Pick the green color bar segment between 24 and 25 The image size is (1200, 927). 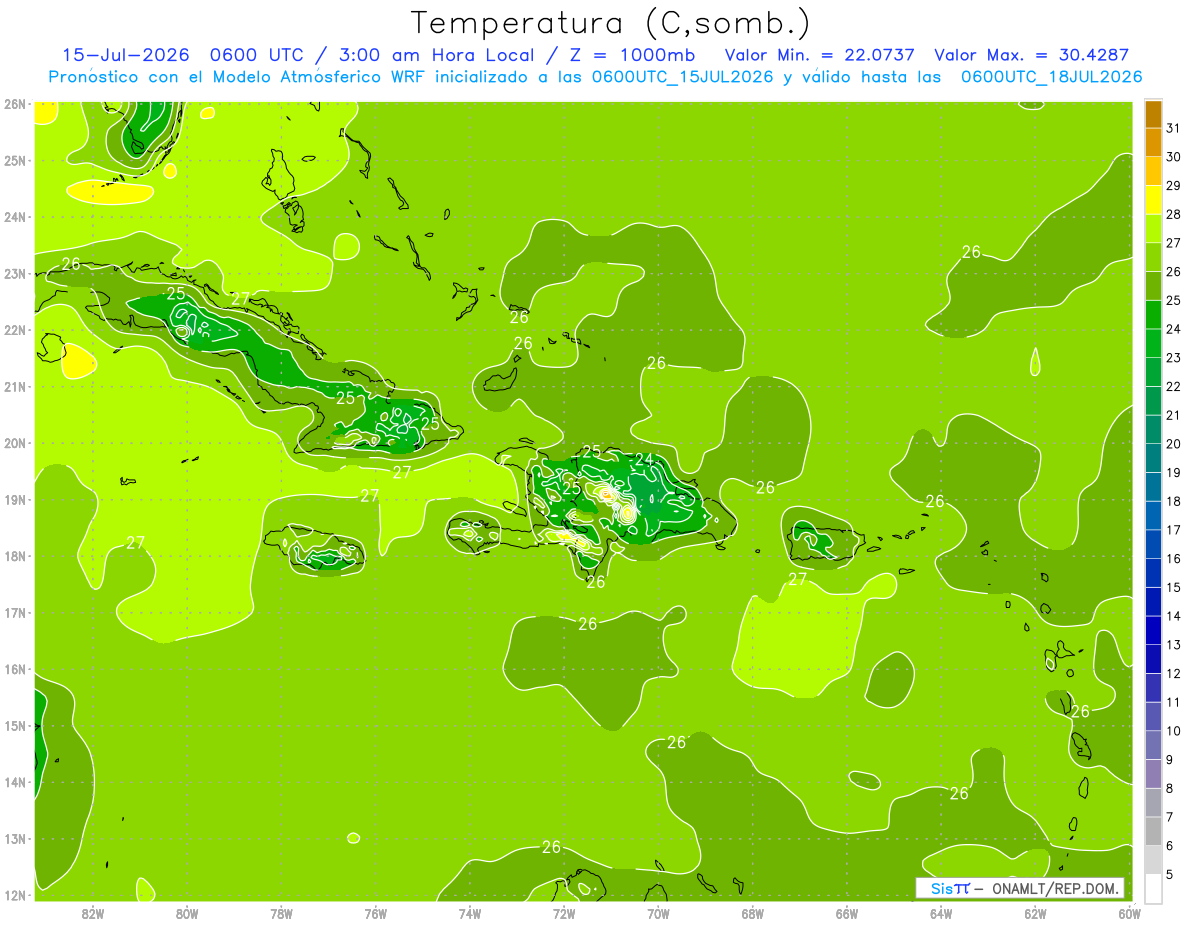(x=1153, y=314)
